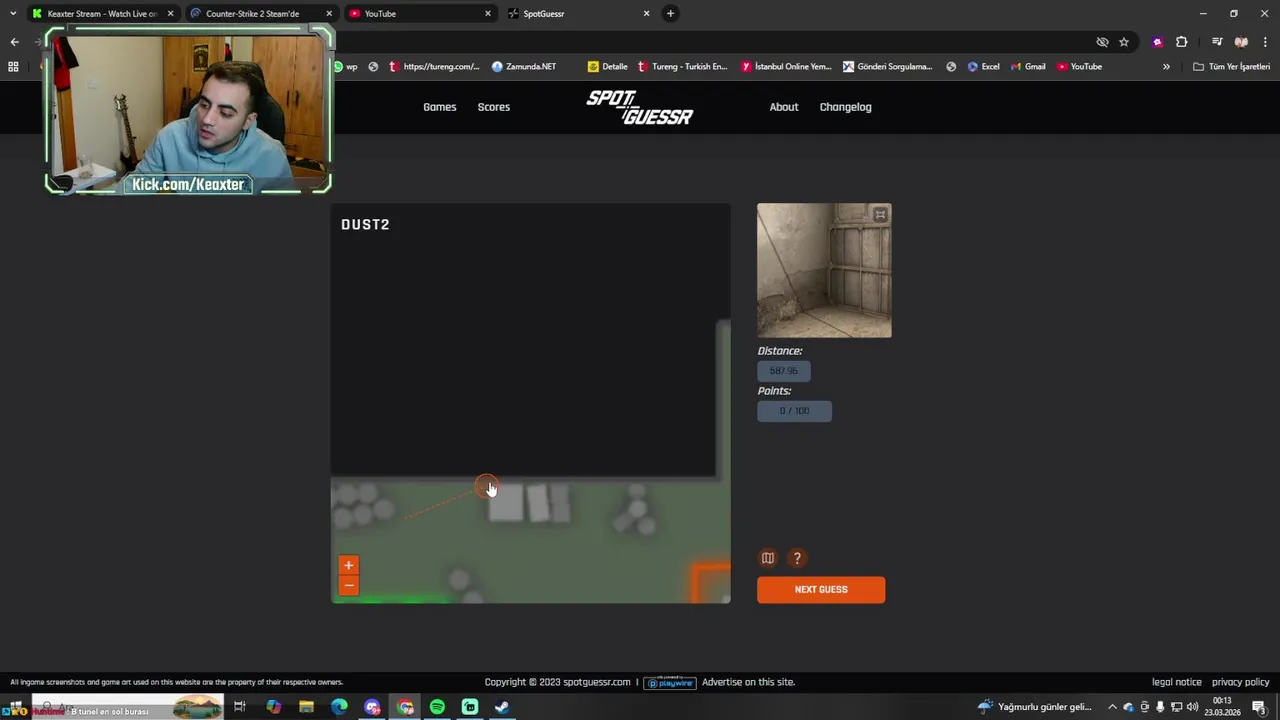The height and width of the screenshot is (720, 1280).
Task: Bookmark this page with the star icon
Action: click(x=1124, y=42)
